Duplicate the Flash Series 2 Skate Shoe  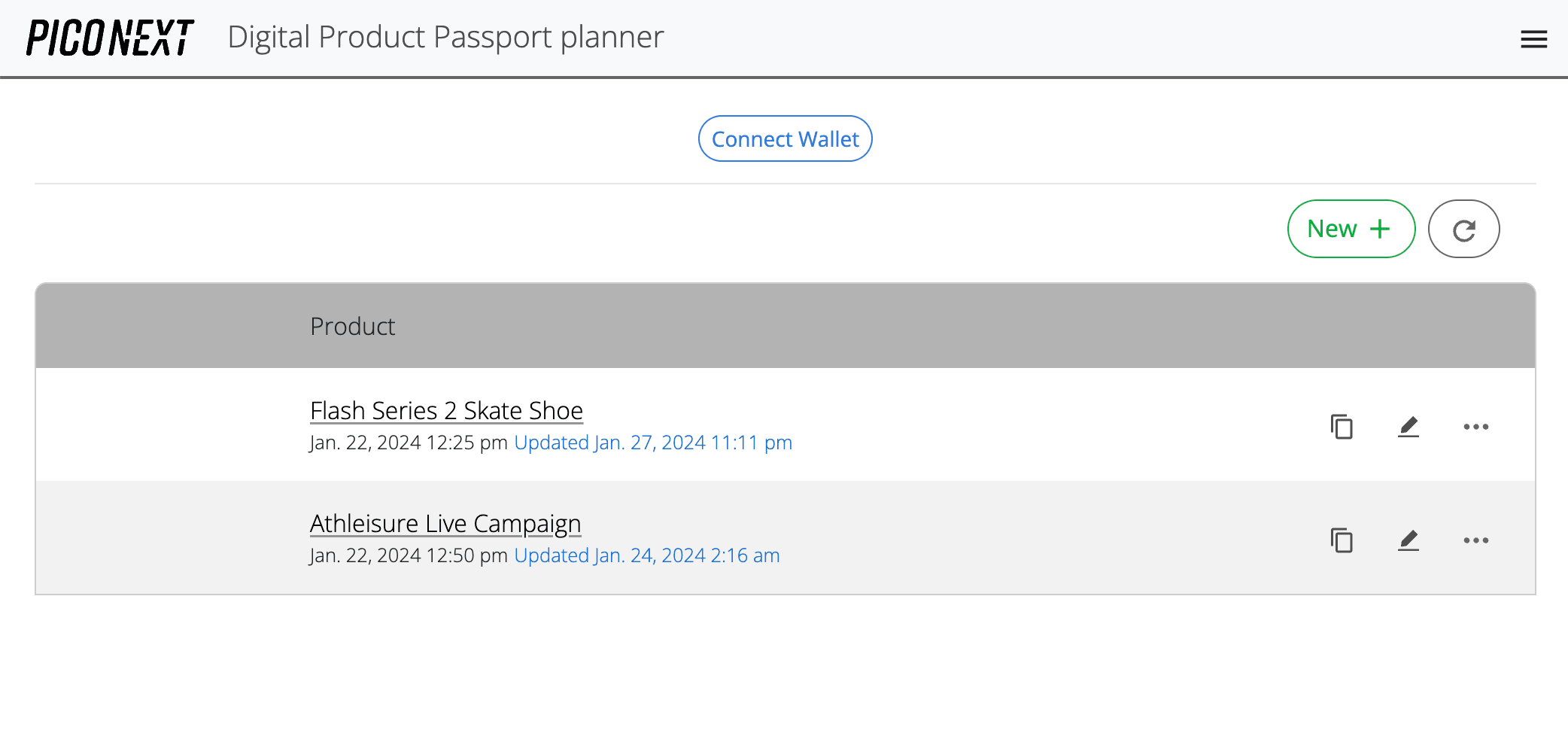click(x=1342, y=427)
